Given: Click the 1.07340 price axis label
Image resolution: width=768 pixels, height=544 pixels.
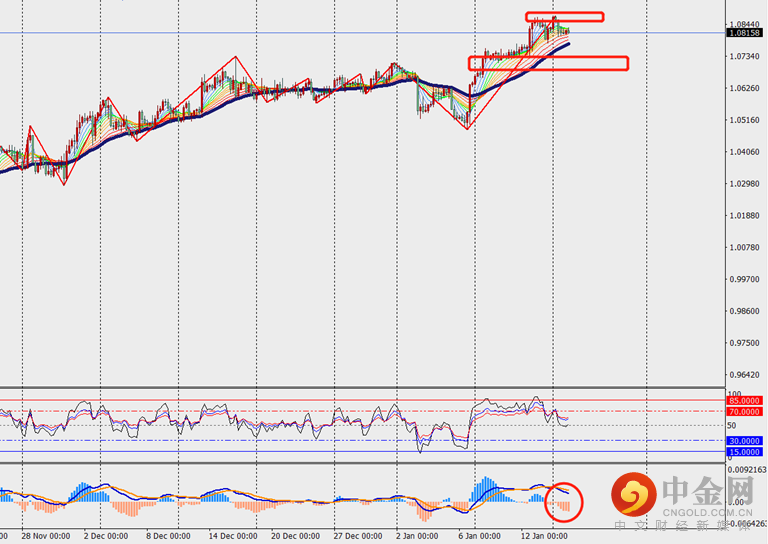Looking at the screenshot, I should [x=745, y=56].
